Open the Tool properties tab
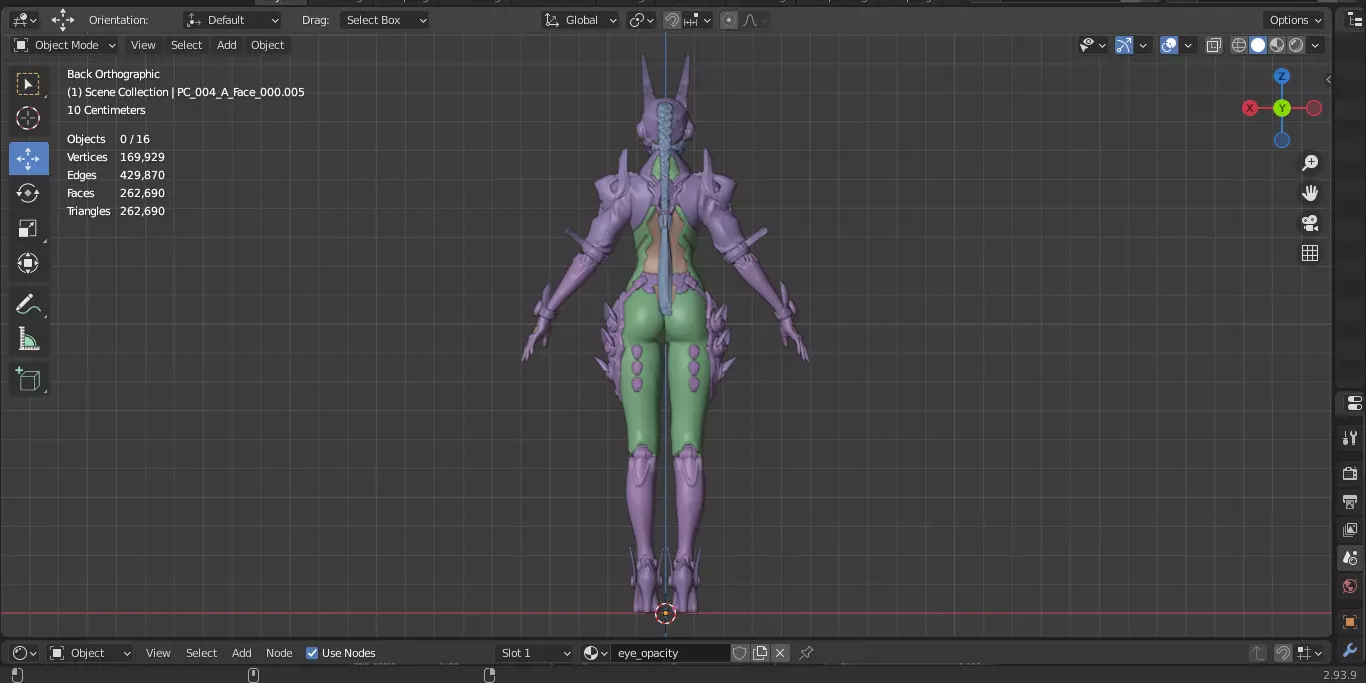Image resolution: width=1366 pixels, height=683 pixels. pos(1350,438)
